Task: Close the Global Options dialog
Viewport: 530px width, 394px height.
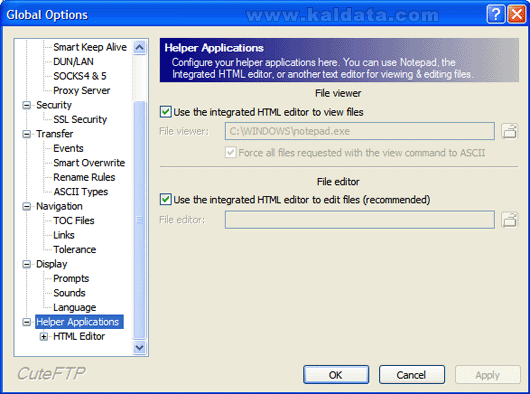Action: tap(517, 15)
